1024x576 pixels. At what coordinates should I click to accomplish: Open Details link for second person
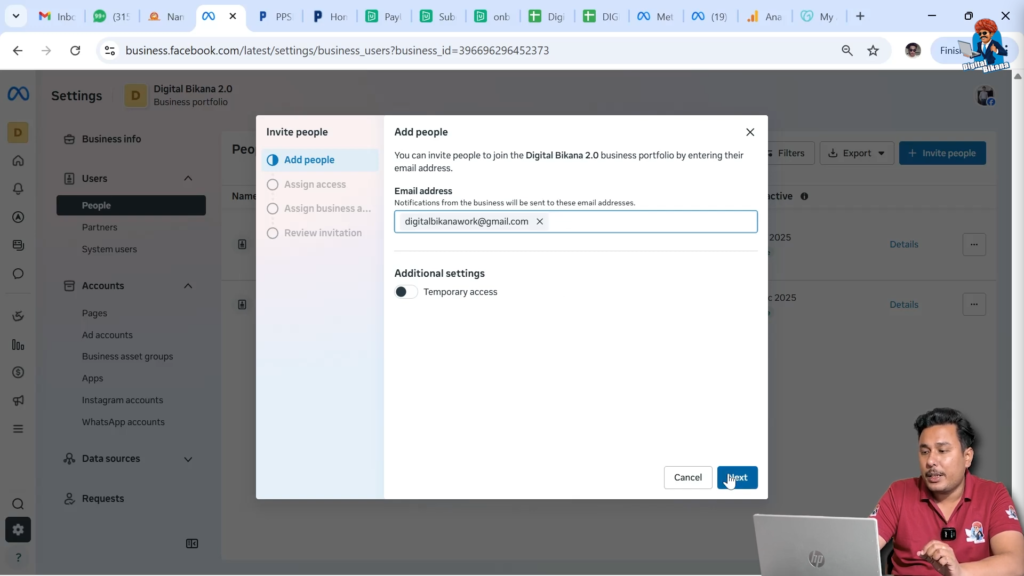pos(904,304)
